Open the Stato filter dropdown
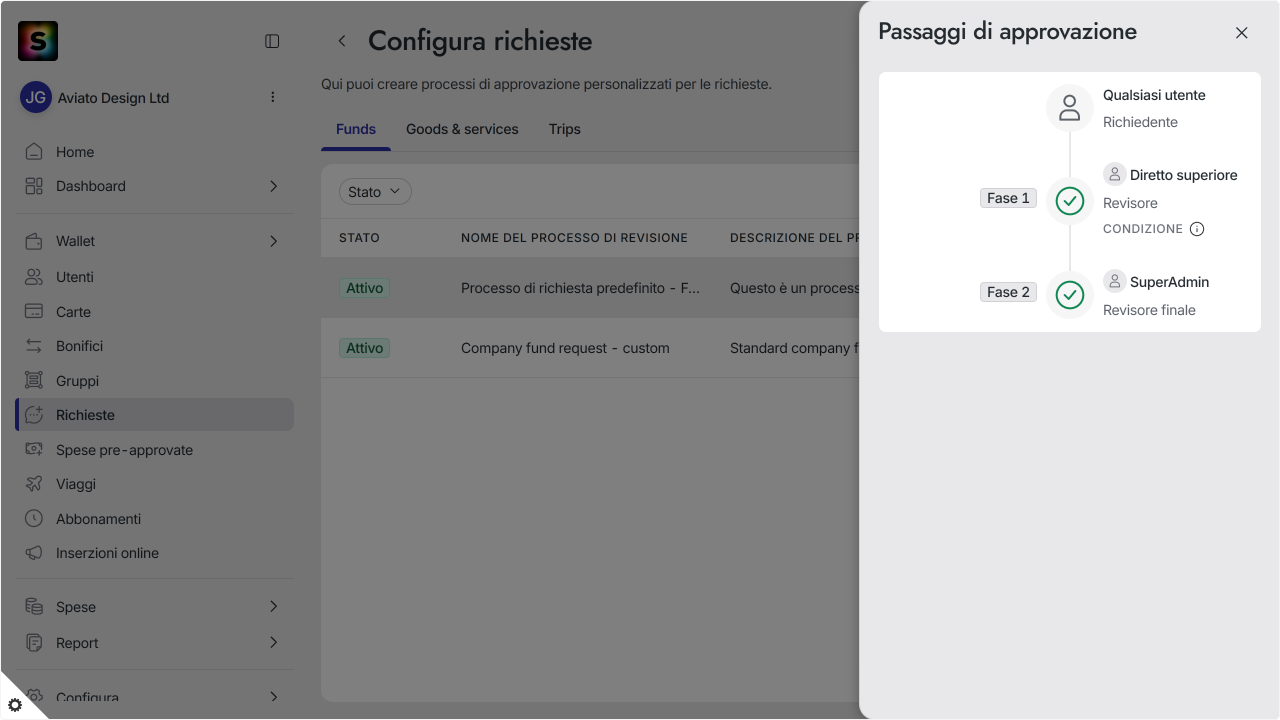Image resolution: width=1280 pixels, height=720 pixels. [x=375, y=192]
